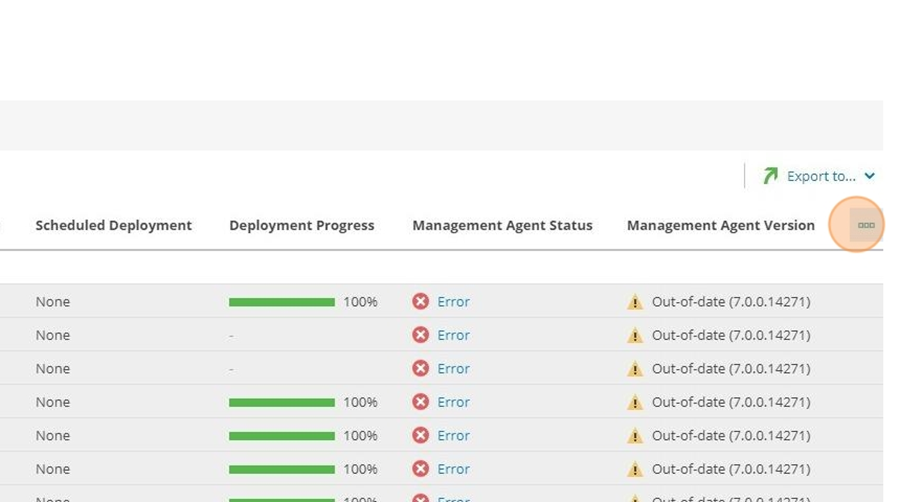Click red error icon in sixth row

pos(420,469)
